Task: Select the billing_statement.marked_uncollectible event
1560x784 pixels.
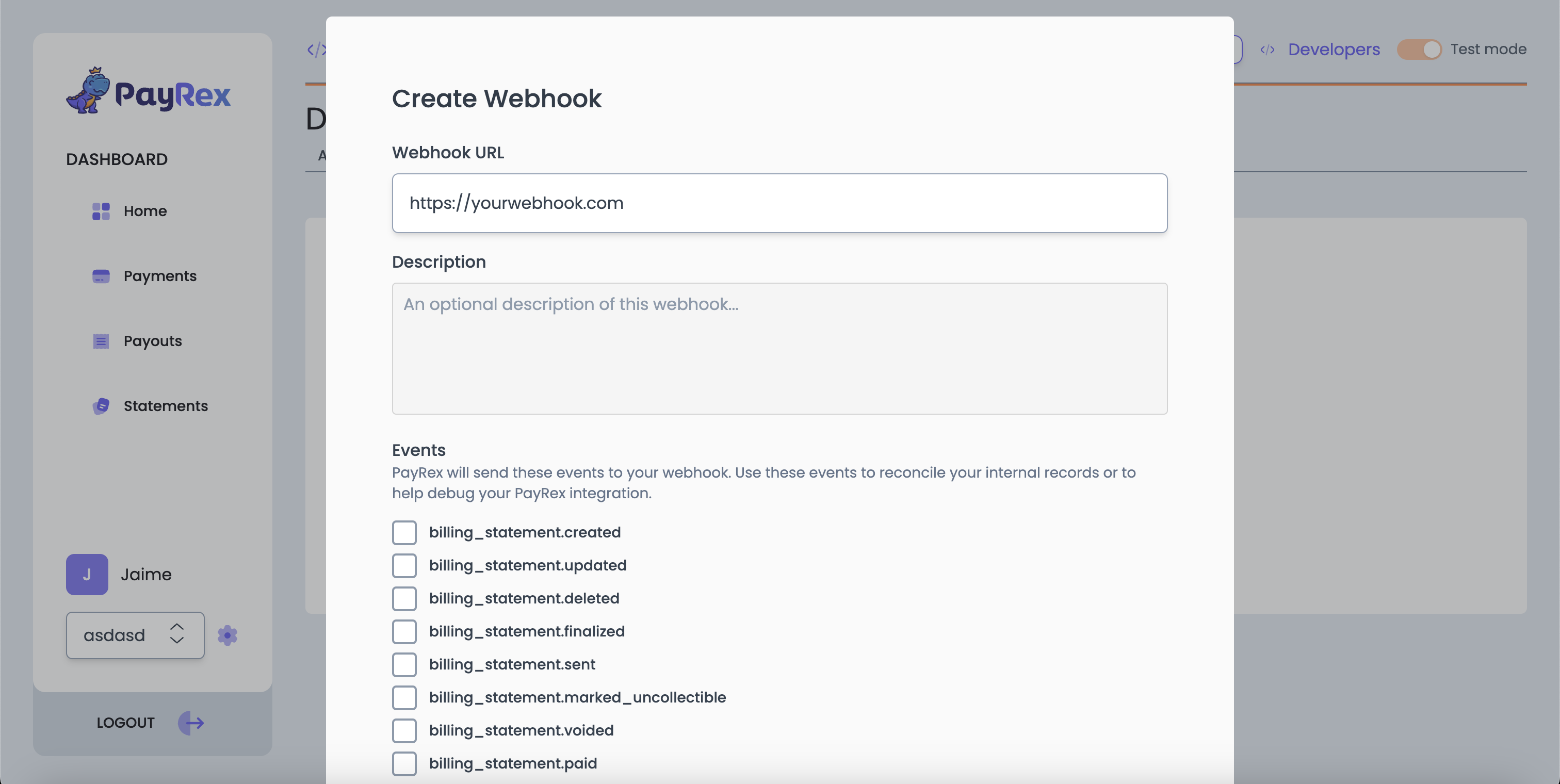Action: tap(404, 697)
